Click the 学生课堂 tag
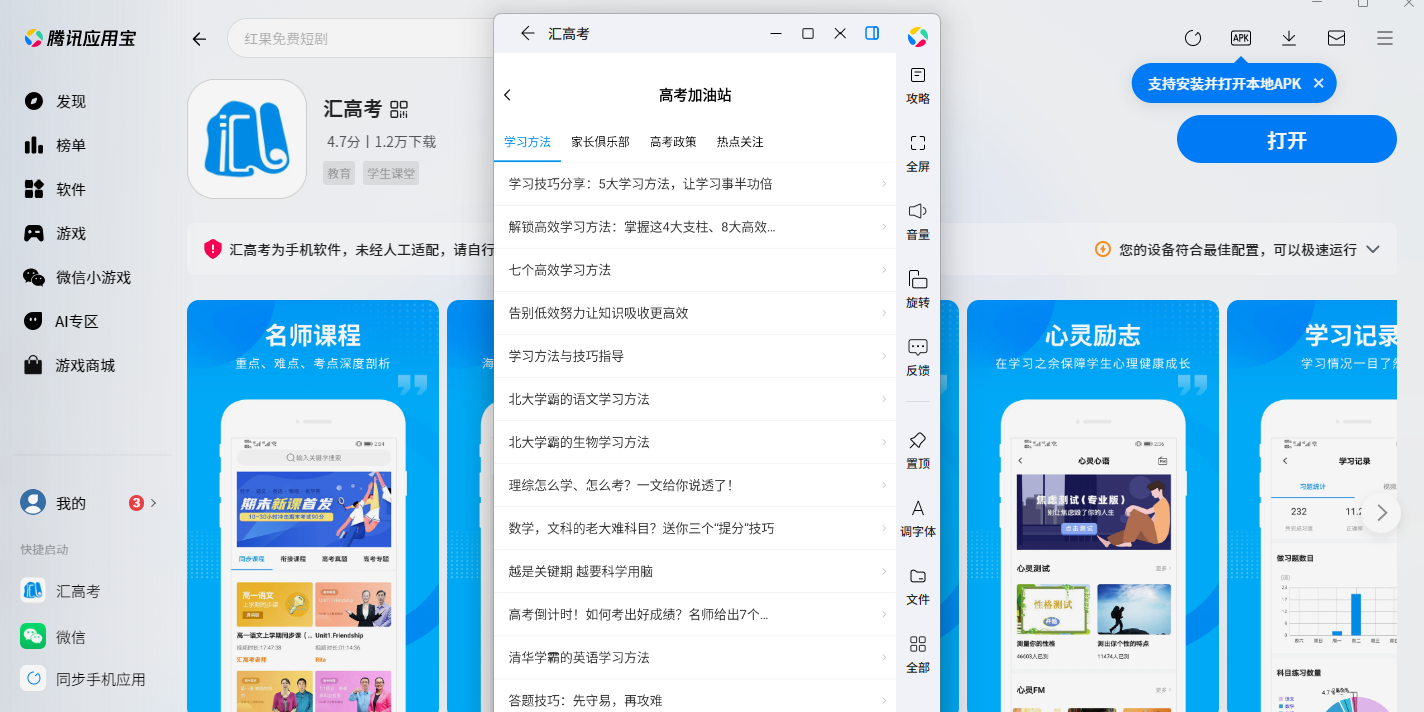The image size is (1424, 712). point(391,173)
